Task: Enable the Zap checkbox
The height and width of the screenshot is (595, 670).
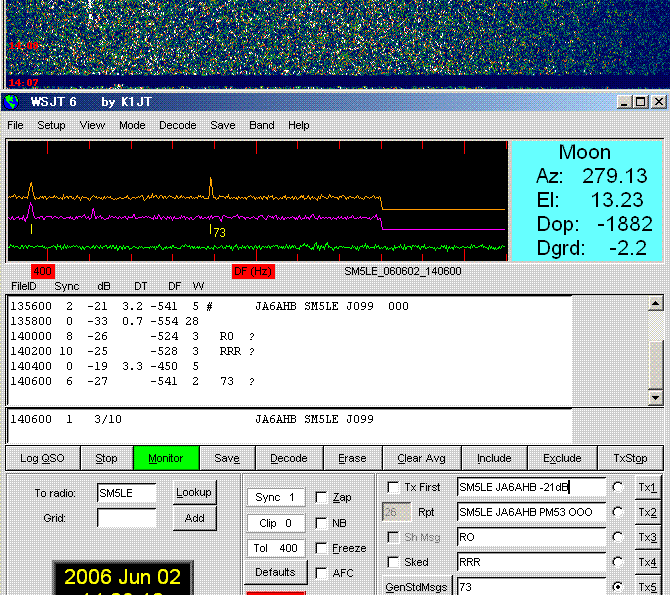Action: pyautogui.click(x=321, y=497)
